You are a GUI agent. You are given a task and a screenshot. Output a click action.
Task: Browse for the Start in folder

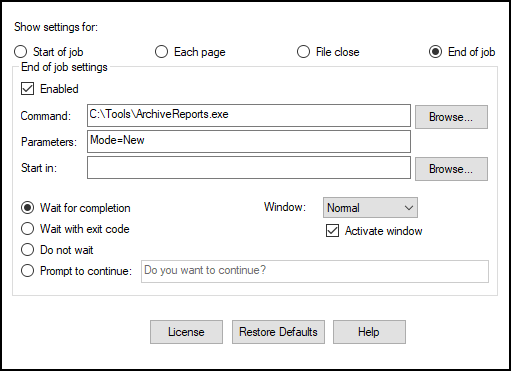click(451, 169)
